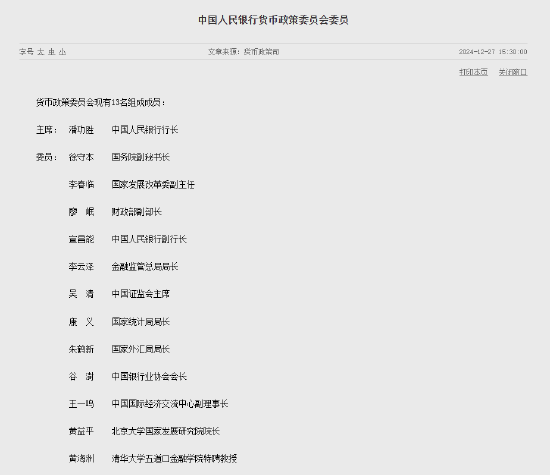Click the name 徐守本
This screenshot has height=475, width=550.
click(x=81, y=157)
